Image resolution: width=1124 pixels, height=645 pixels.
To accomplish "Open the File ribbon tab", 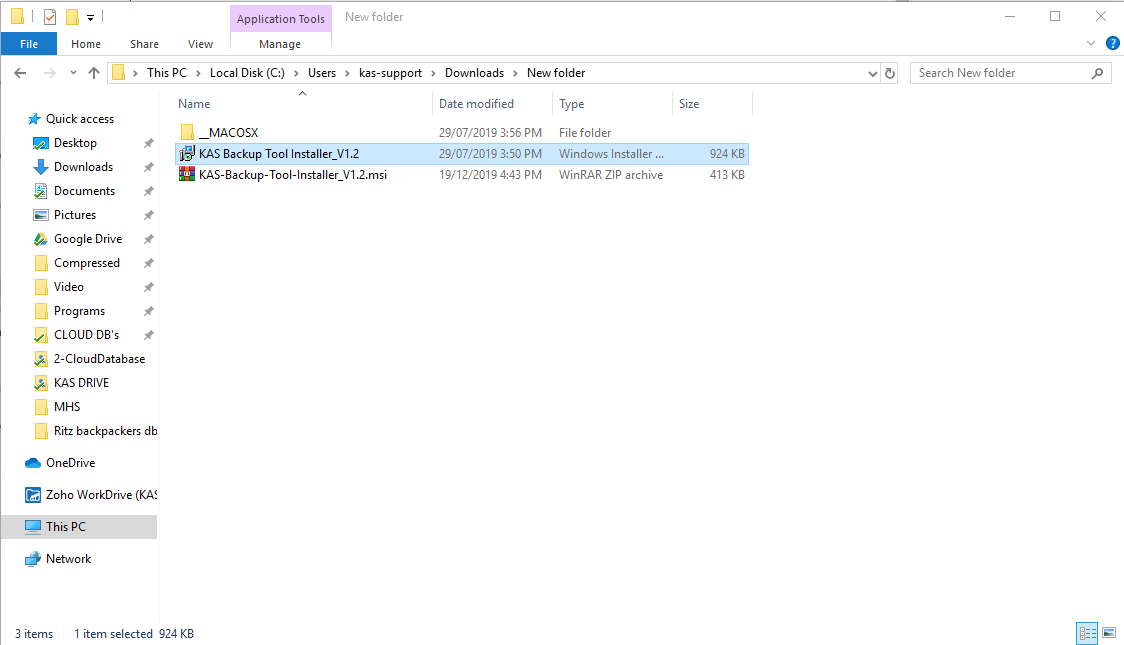I will click(29, 44).
